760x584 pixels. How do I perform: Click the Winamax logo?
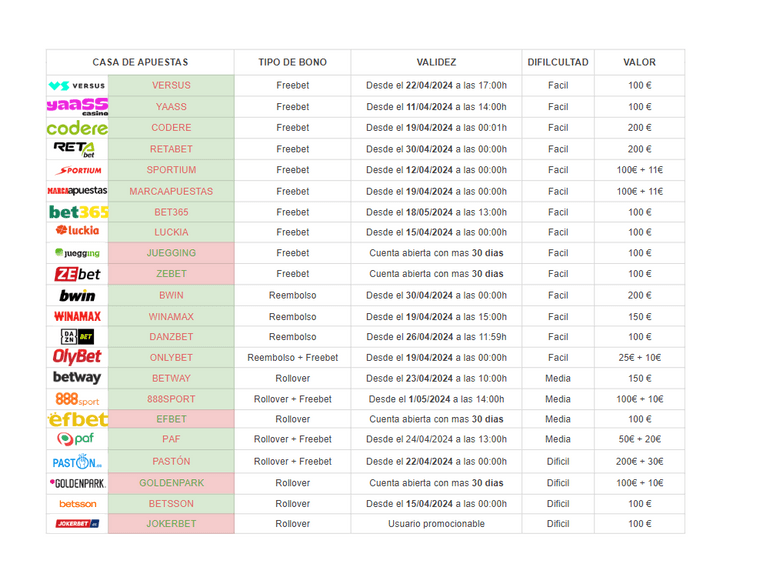coord(77,316)
